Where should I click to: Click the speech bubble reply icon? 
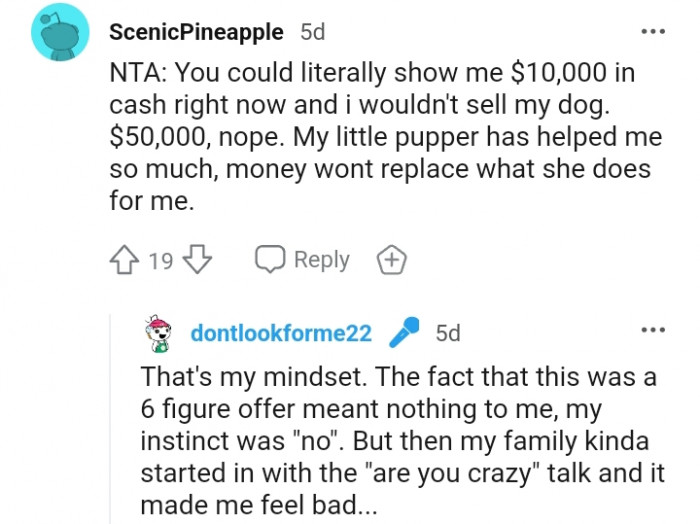coord(270,260)
